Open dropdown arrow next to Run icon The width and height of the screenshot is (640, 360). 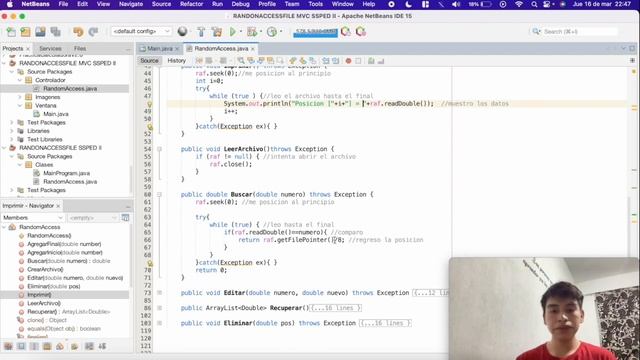[240, 31]
